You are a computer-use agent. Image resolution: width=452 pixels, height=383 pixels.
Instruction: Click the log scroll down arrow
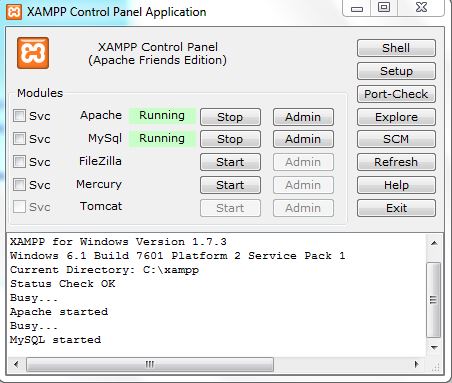coord(434,348)
